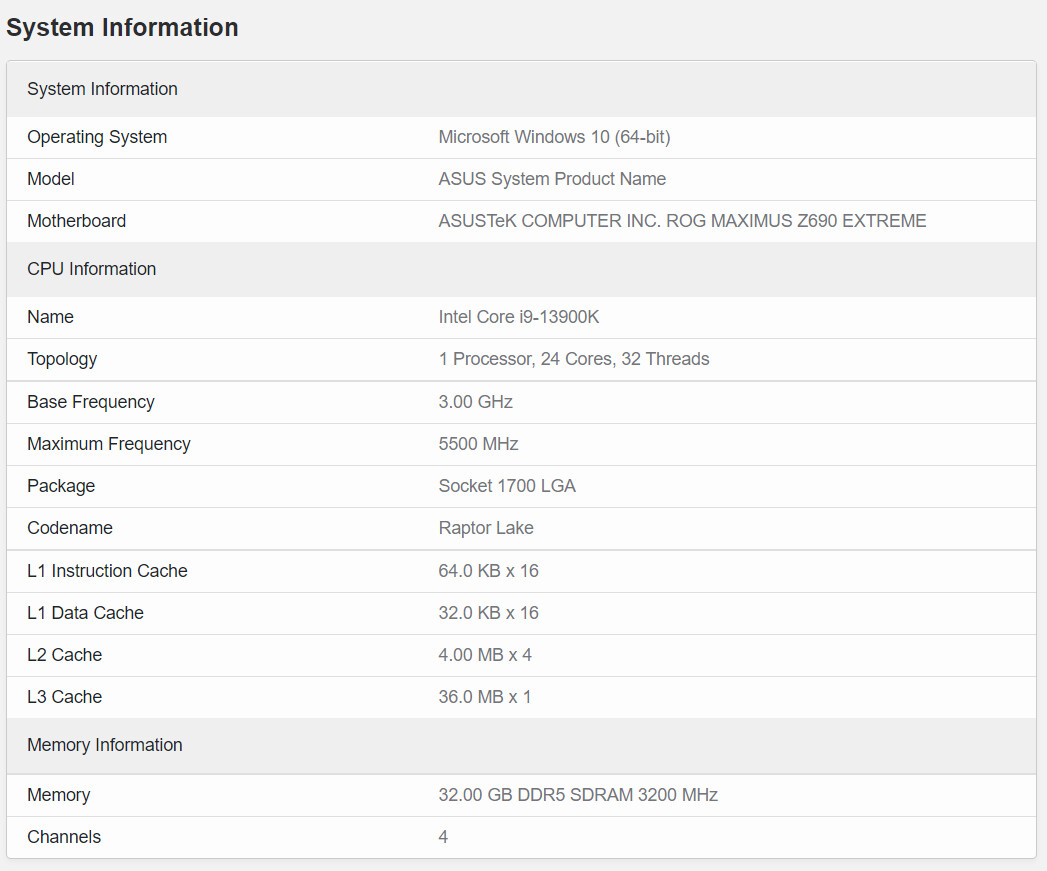Select the Intel Core i9-13900K name value
The height and width of the screenshot is (871, 1047).
pos(518,317)
